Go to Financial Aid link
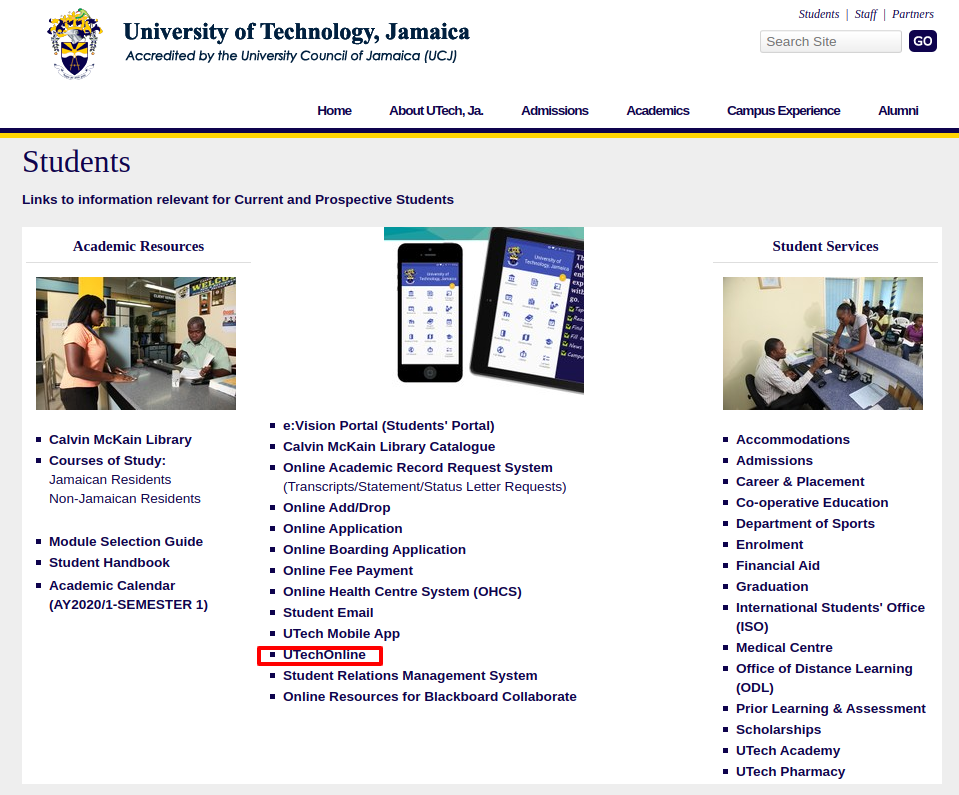This screenshot has width=959, height=795. pyautogui.click(x=777, y=566)
